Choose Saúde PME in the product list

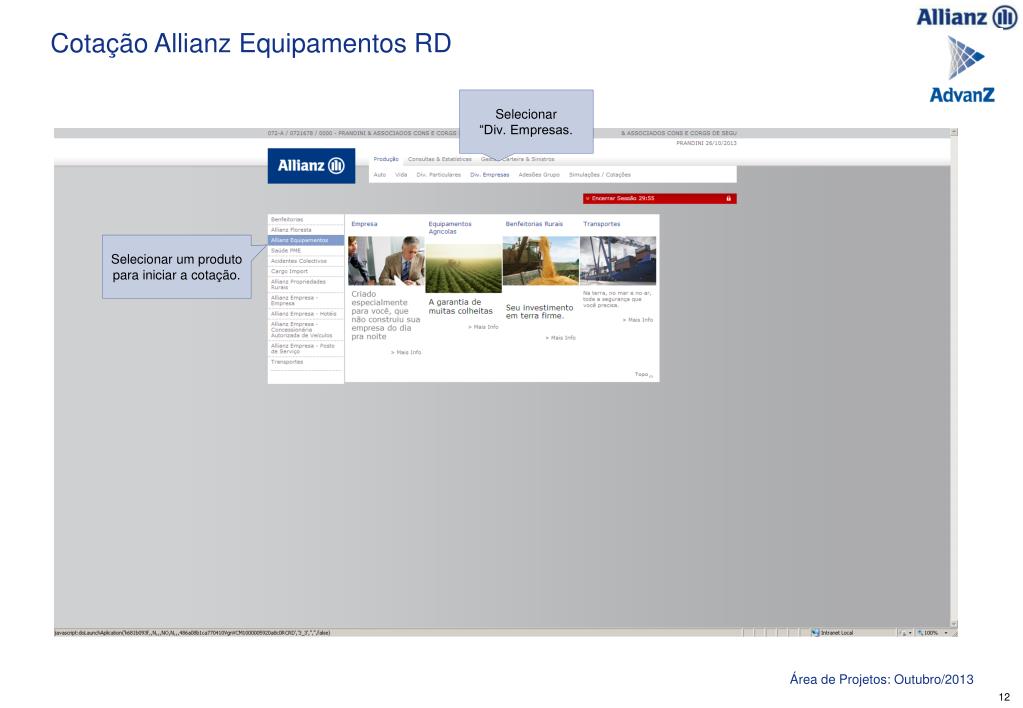coord(306,251)
